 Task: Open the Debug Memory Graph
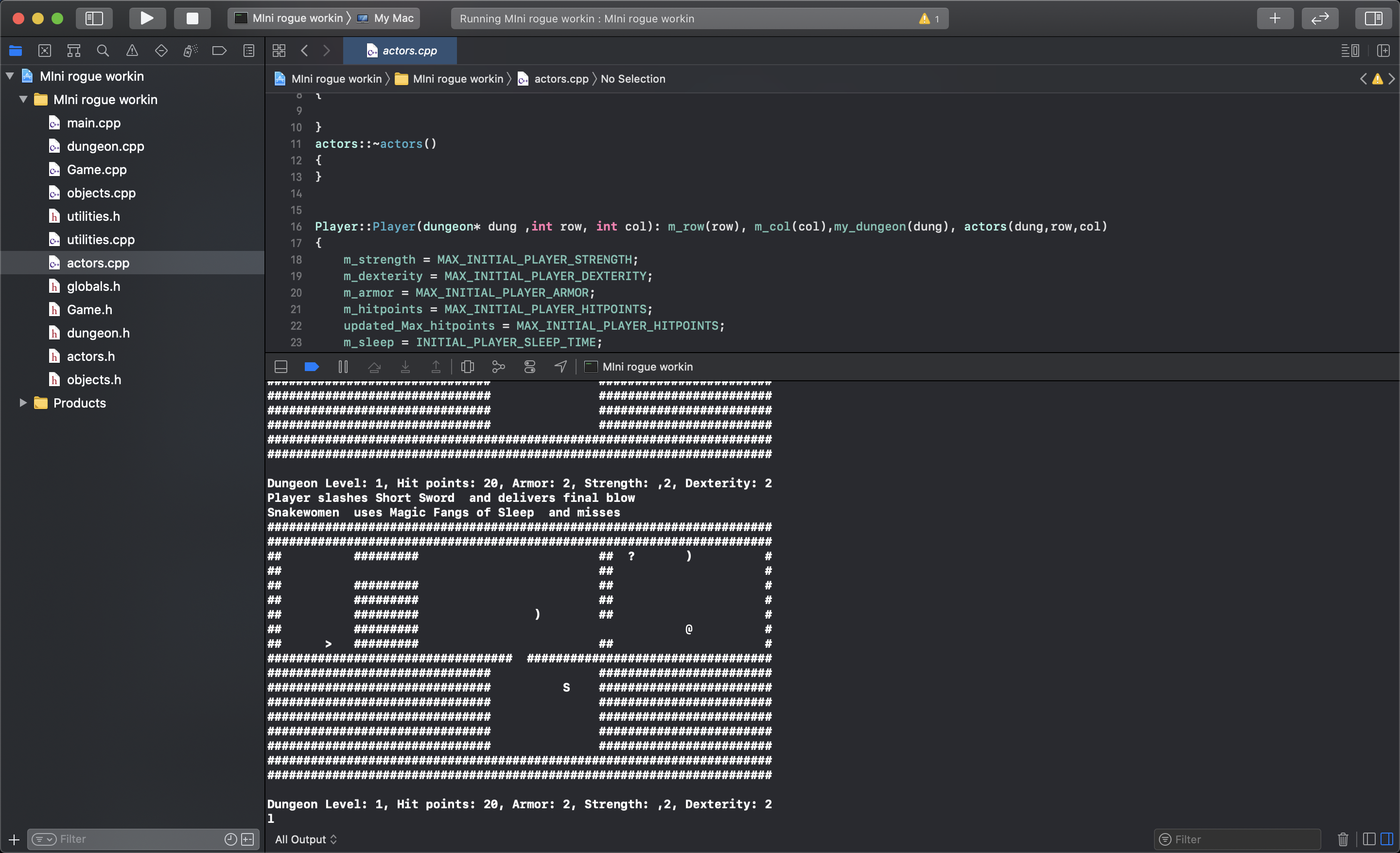point(498,367)
